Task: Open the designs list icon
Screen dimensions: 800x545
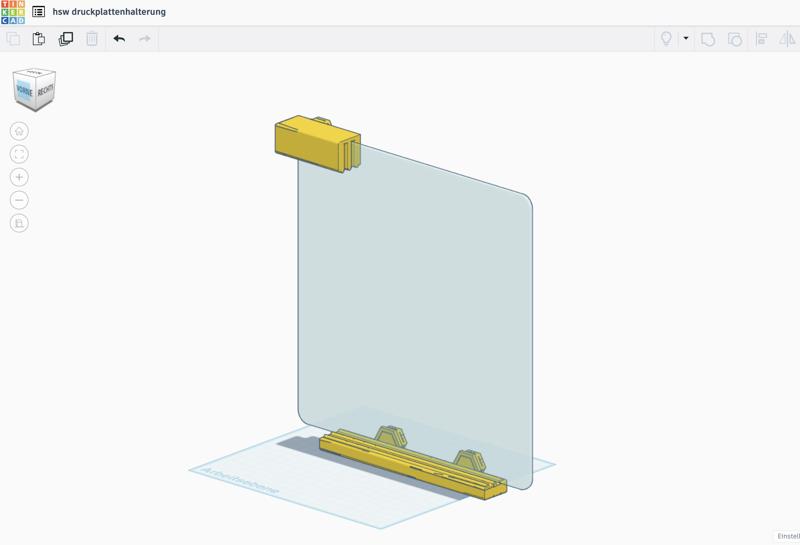Action: point(38,11)
